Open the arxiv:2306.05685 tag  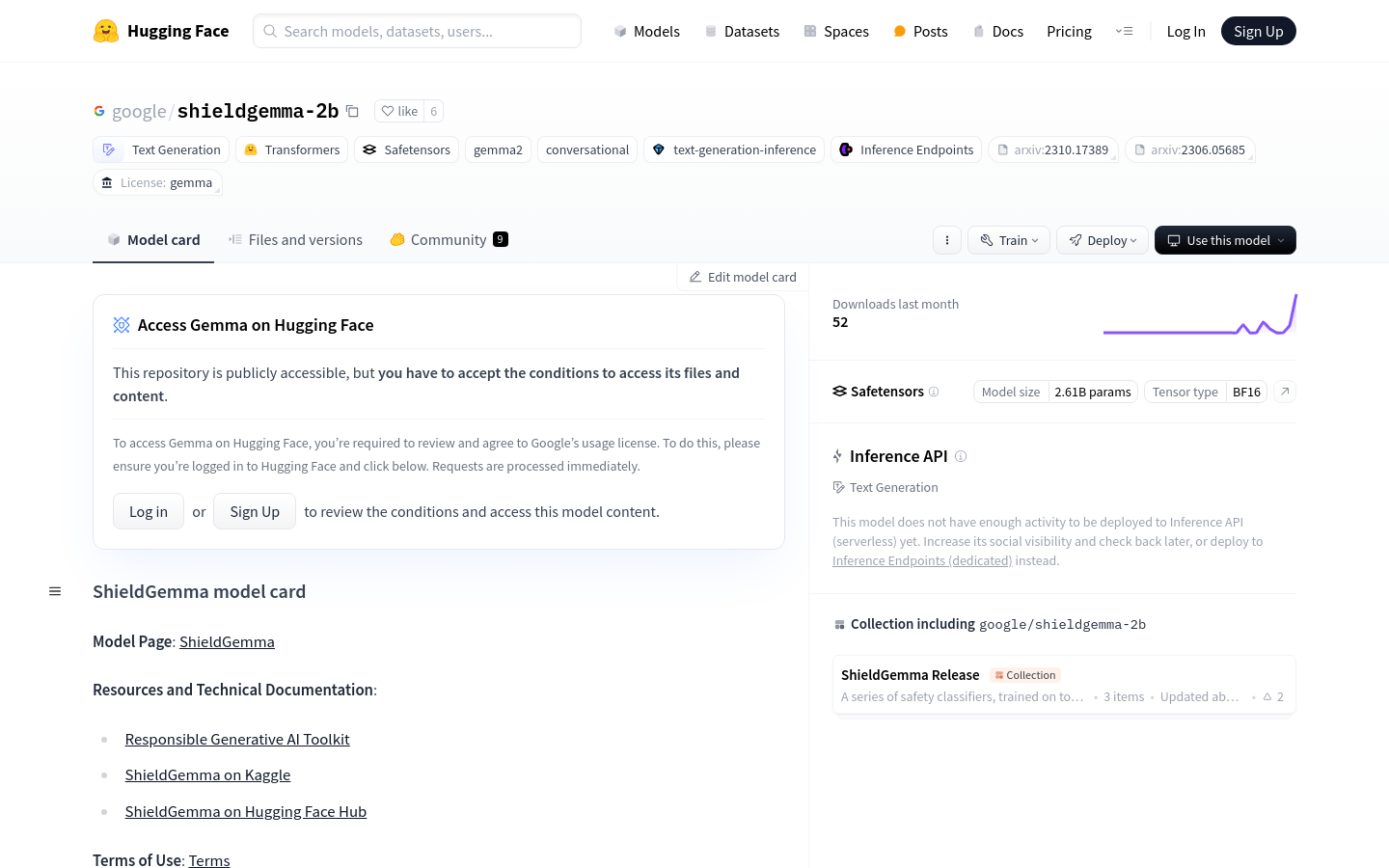tap(1189, 149)
